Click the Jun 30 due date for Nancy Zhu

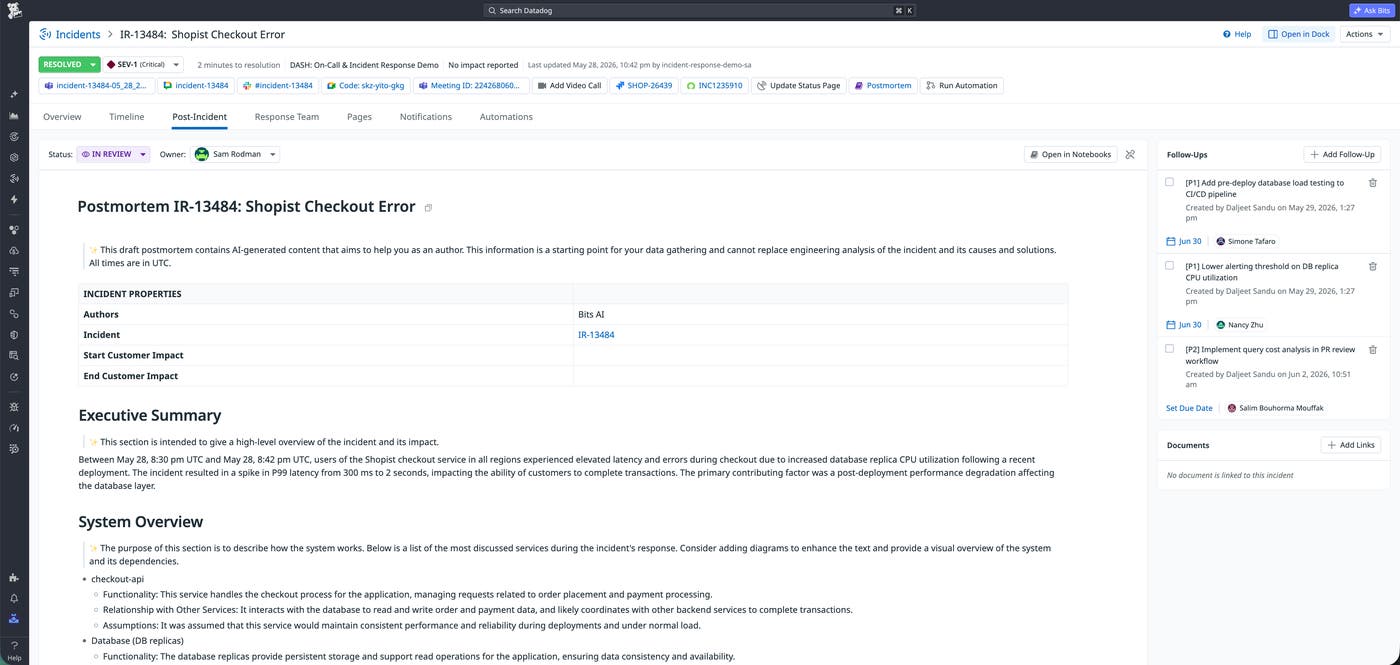pyautogui.click(x=1184, y=325)
